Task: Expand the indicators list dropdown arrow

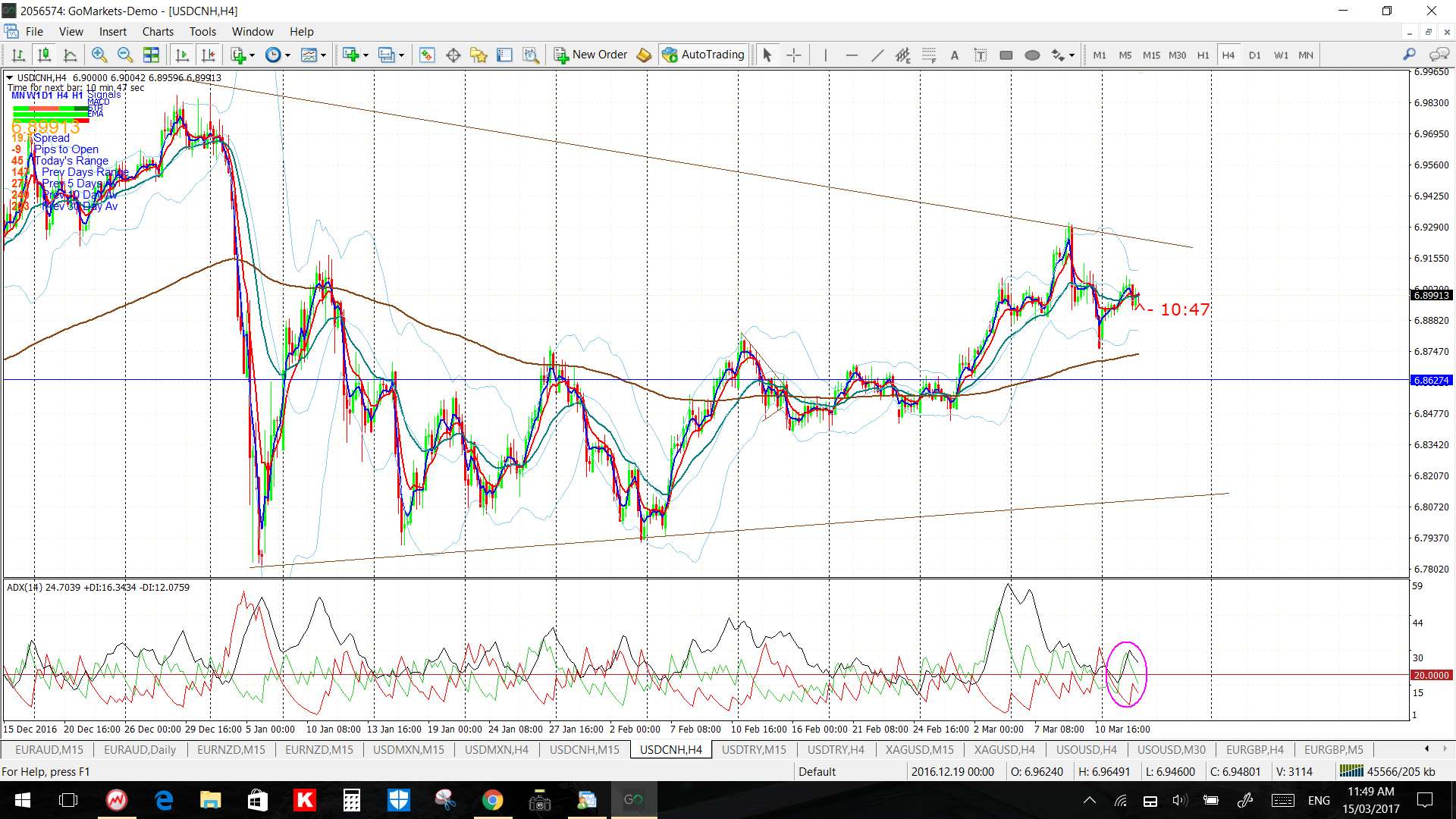Action: (253, 55)
